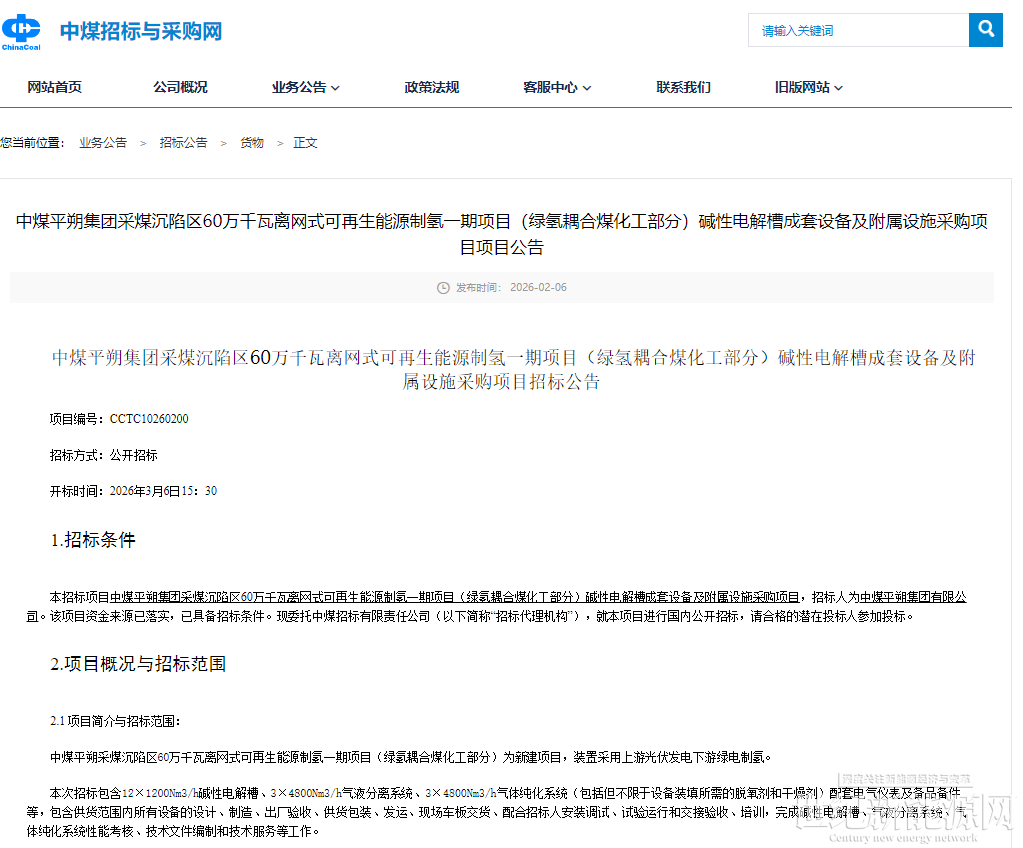The height and width of the screenshot is (848, 1023).
Task: Open the 联系我们 page
Action: click(x=683, y=87)
